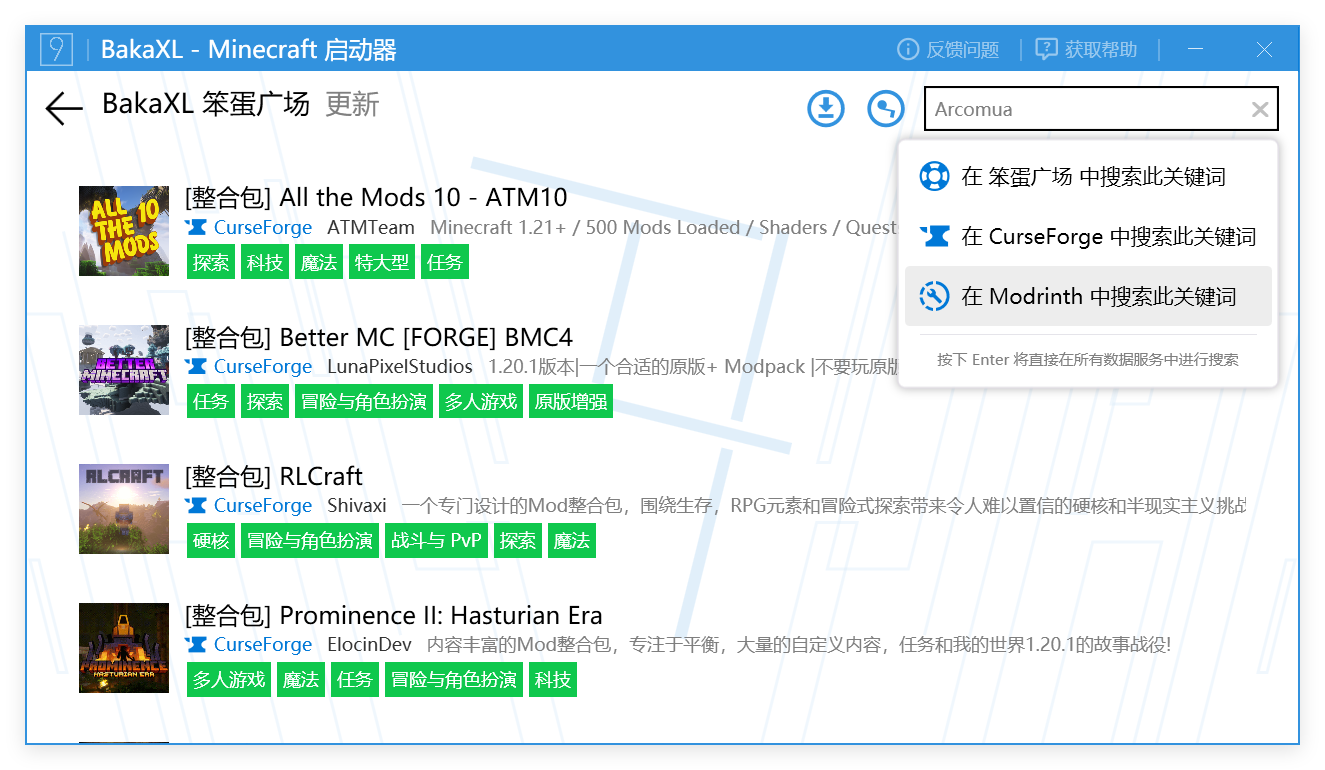Click title [整合包] All the Mods 10 - ATM10
Screen dimensions: 1325x770
click(376, 197)
